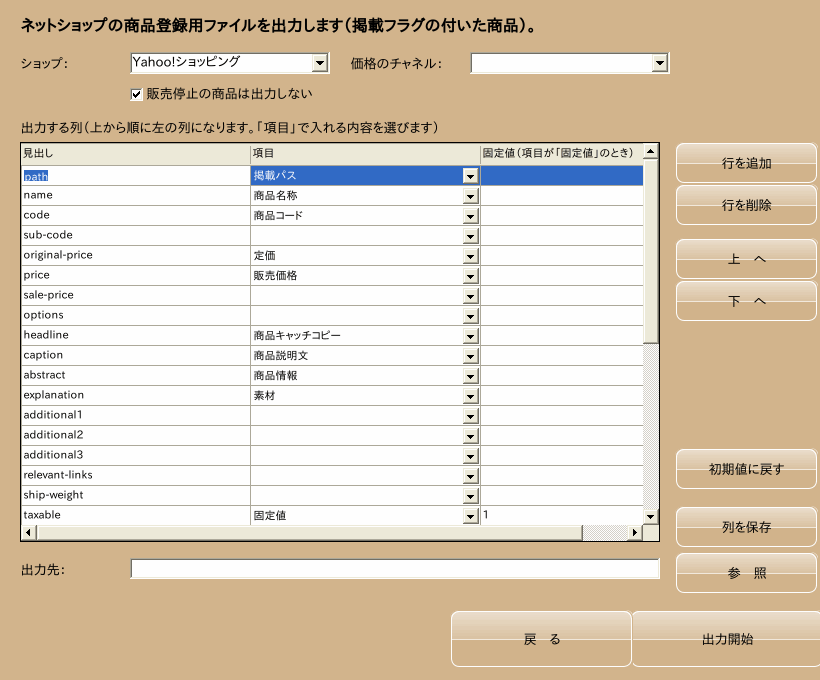Open the 項目 dropdown for options row

[x=471, y=316]
